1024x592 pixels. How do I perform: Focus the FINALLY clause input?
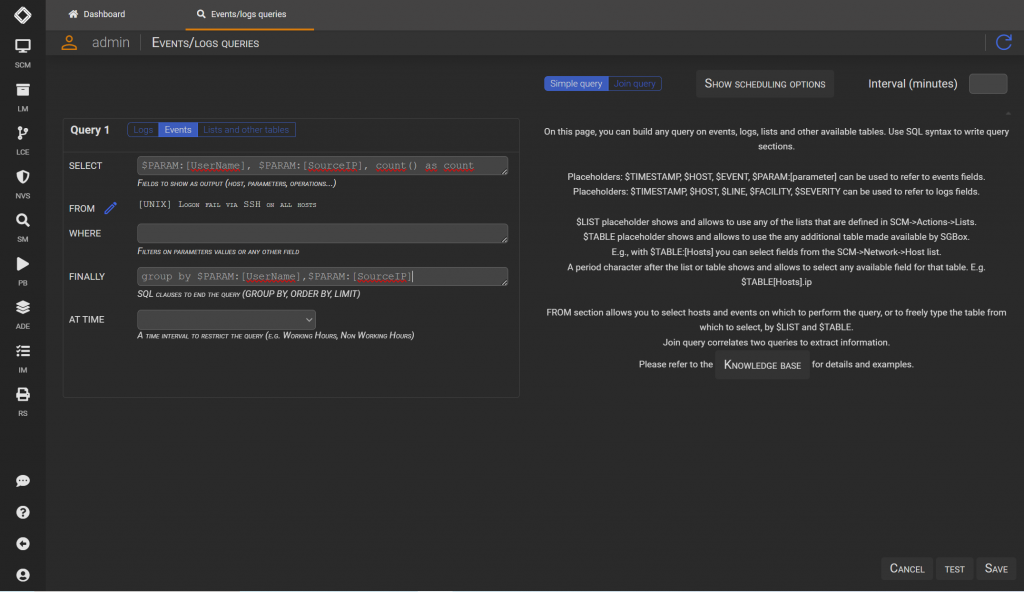pyautogui.click(x=322, y=276)
